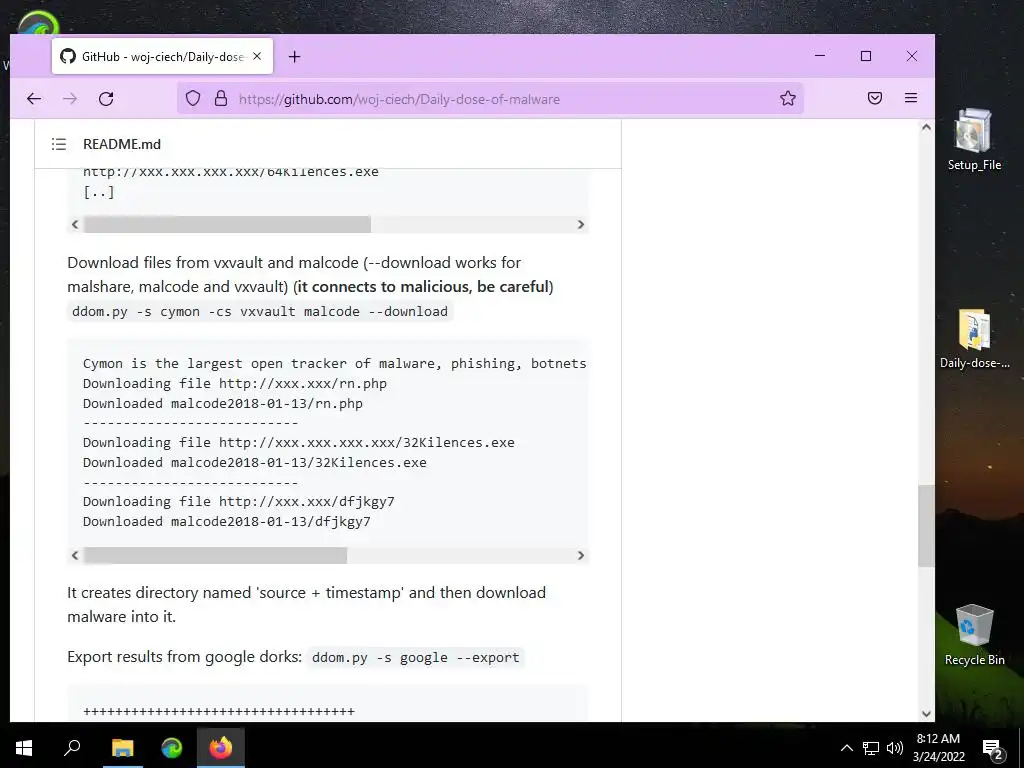Click the cymon code block left scroll arrow
Image resolution: width=1024 pixels, height=768 pixels.
click(x=75, y=555)
